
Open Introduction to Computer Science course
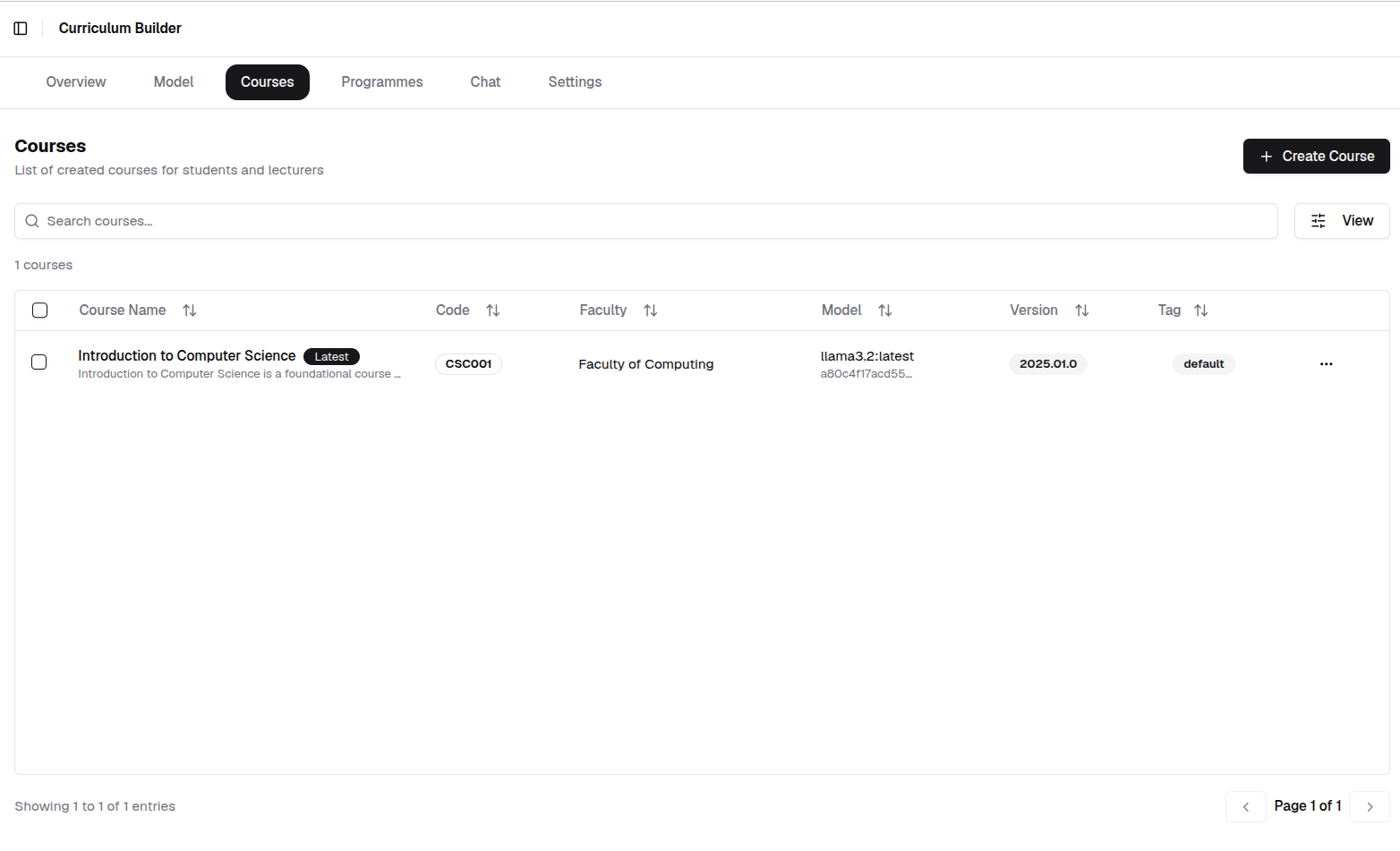click(187, 356)
